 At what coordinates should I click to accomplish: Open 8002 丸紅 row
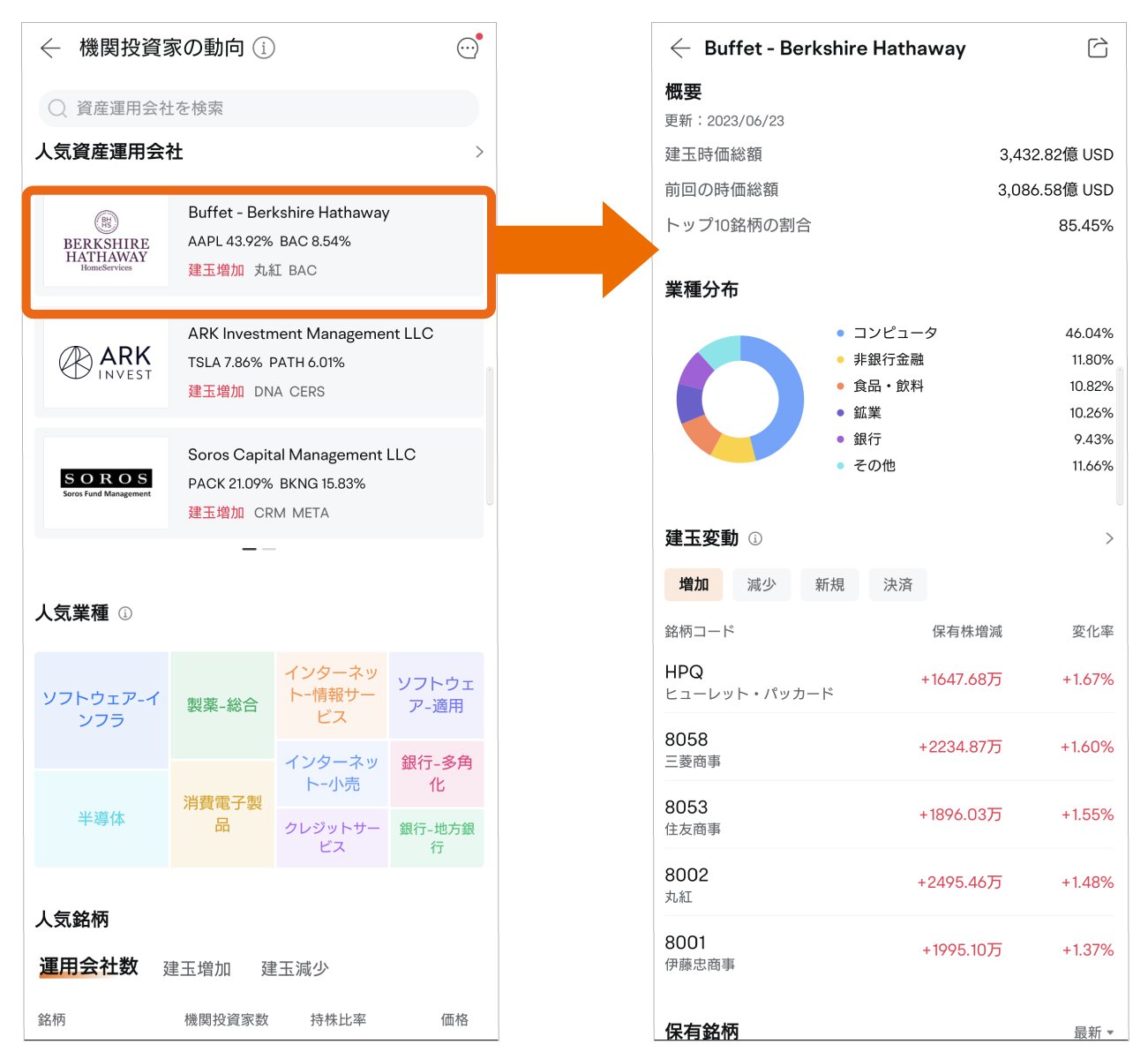pos(889,884)
